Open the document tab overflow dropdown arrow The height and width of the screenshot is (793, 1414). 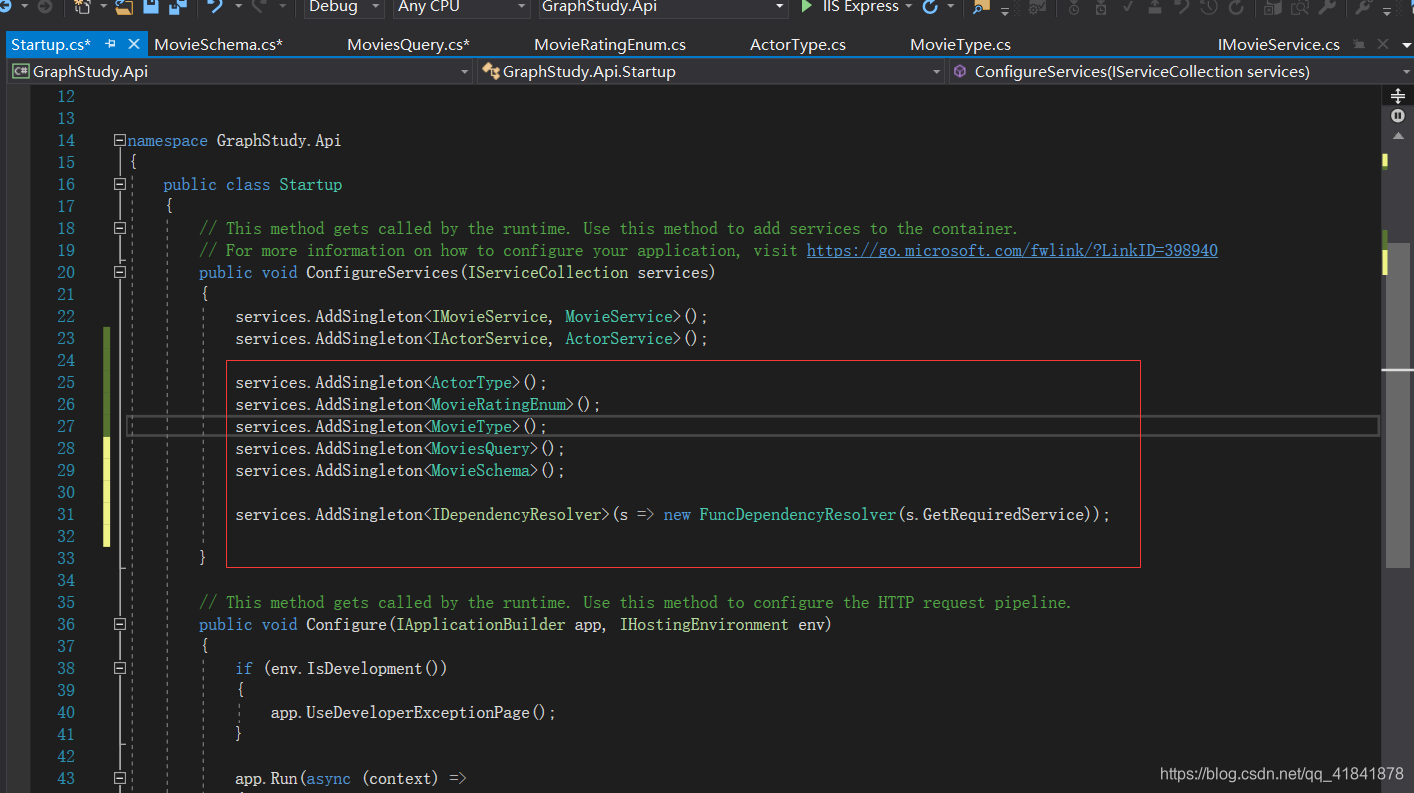point(1405,45)
